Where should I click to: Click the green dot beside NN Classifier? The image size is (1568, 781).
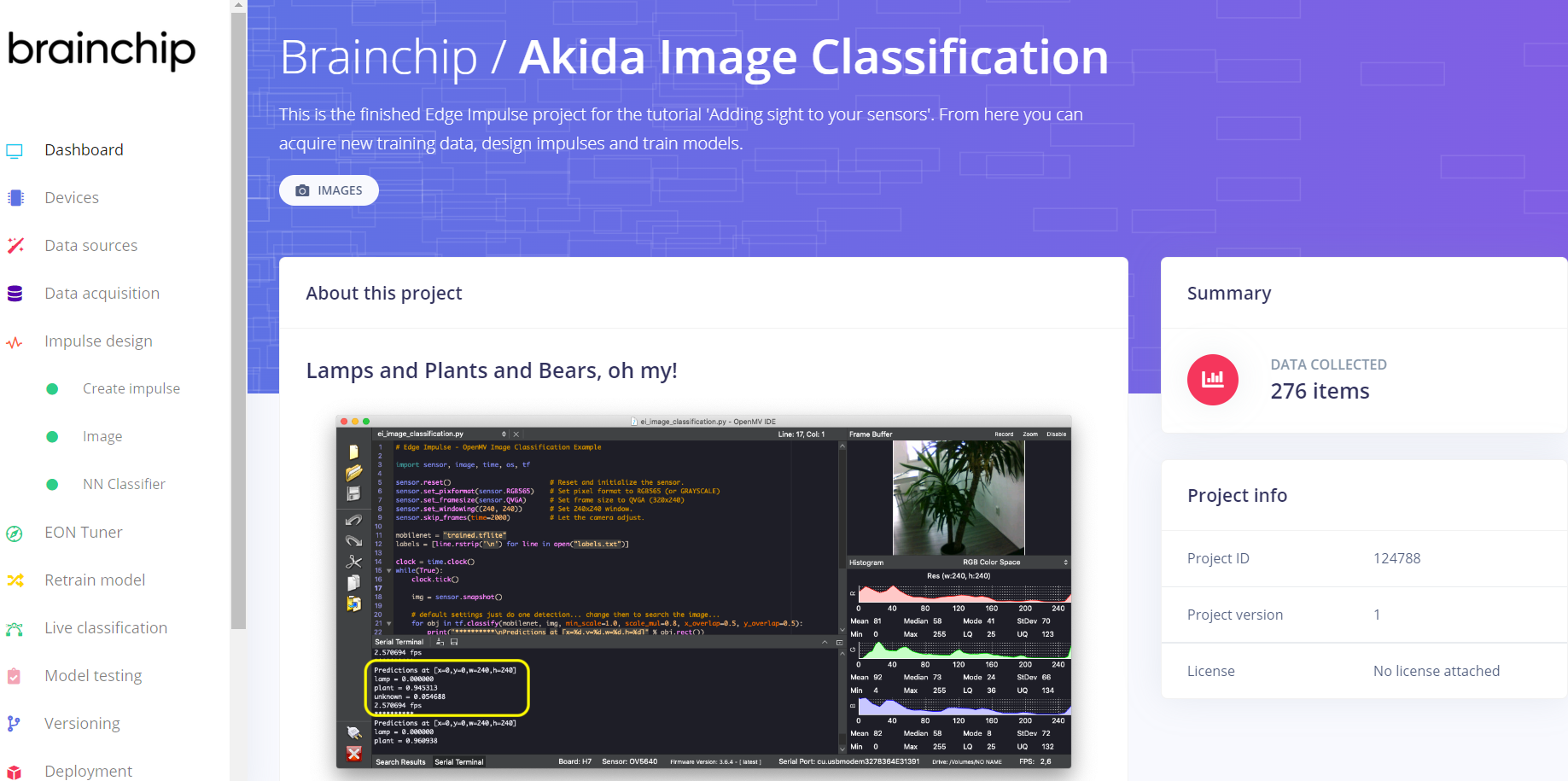pyautogui.click(x=52, y=485)
